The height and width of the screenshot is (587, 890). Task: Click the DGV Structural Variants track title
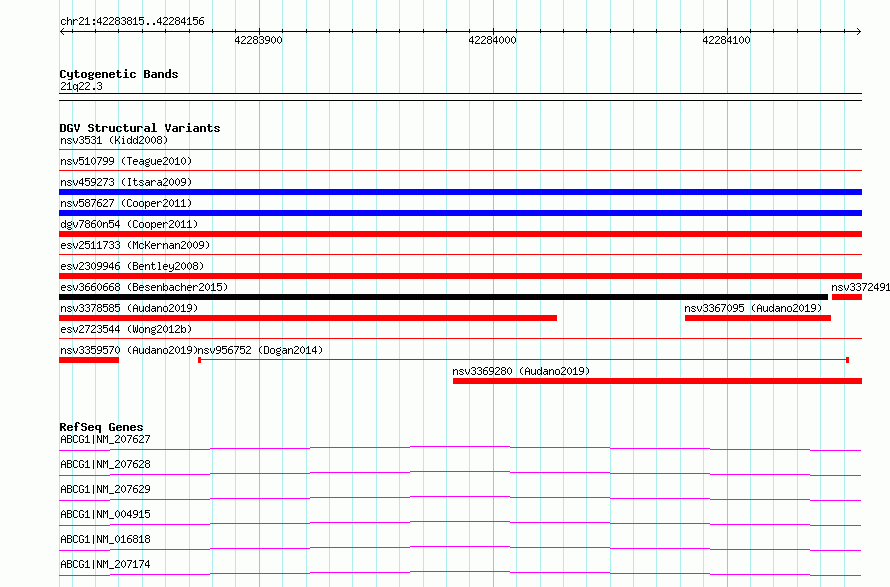(x=140, y=128)
